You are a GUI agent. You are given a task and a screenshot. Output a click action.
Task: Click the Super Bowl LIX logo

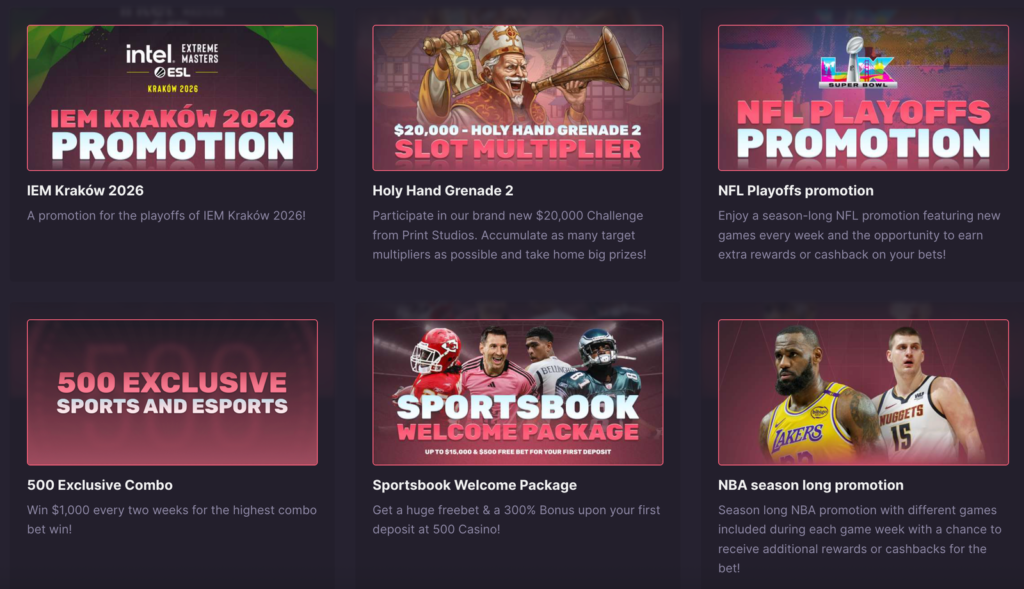tap(857, 63)
